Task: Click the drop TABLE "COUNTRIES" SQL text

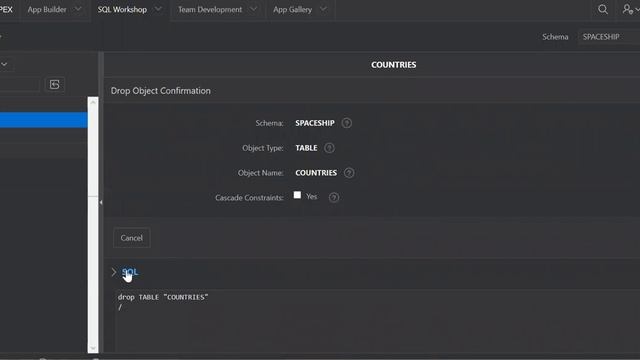Action: point(163,297)
